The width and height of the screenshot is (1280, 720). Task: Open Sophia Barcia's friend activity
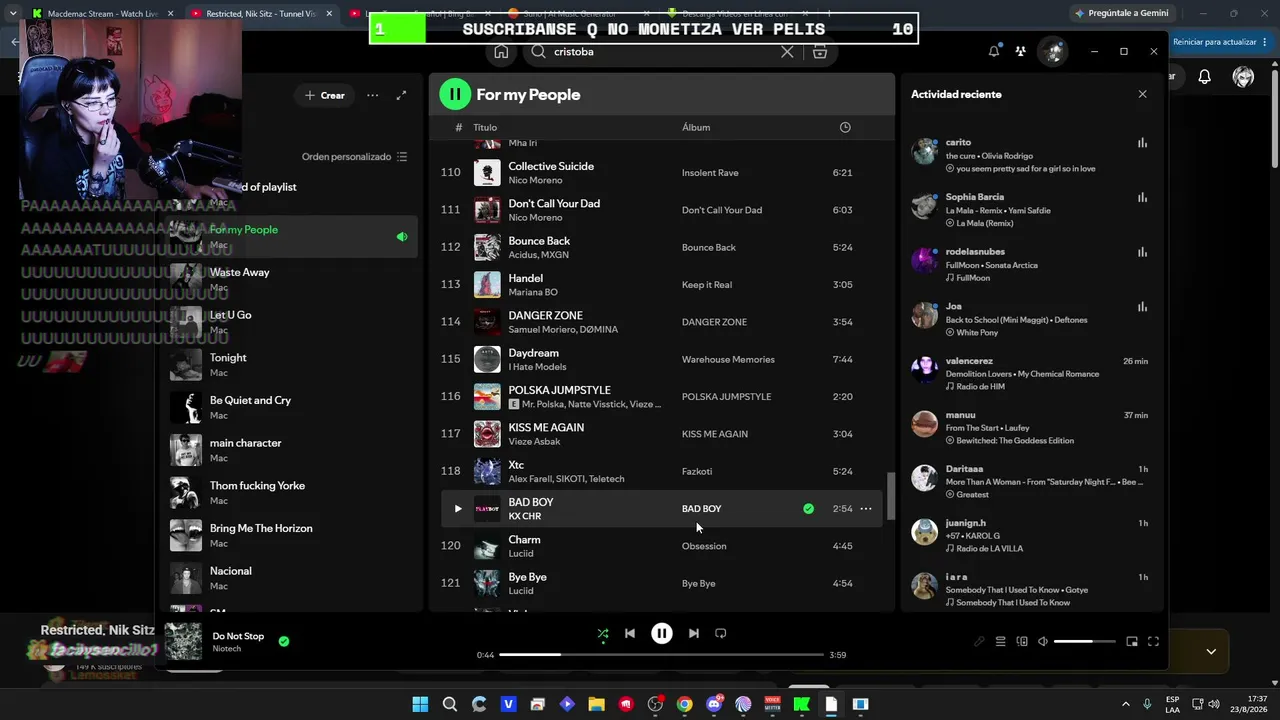(x=1030, y=210)
